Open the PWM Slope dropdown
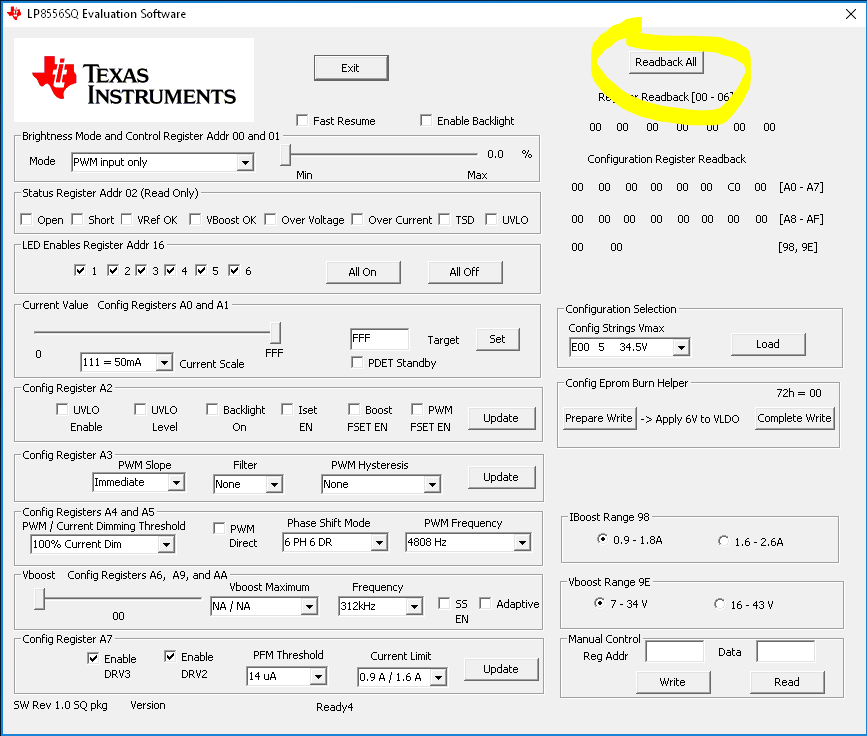Image resolution: width=867 pixels, height=736 pixels. click(x=139, y=482)
